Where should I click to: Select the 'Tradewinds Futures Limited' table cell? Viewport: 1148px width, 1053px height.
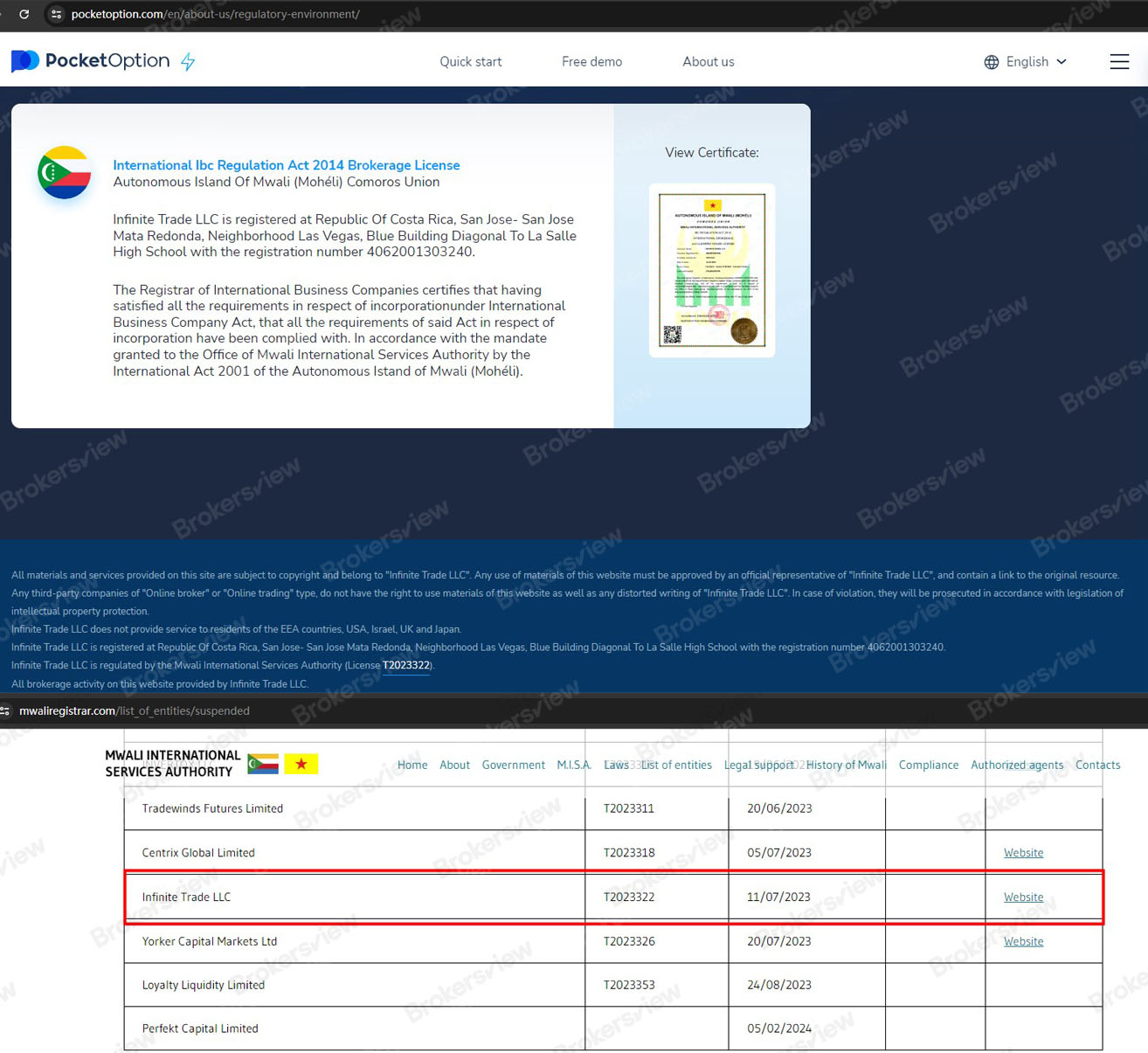(x=355, y=808)
